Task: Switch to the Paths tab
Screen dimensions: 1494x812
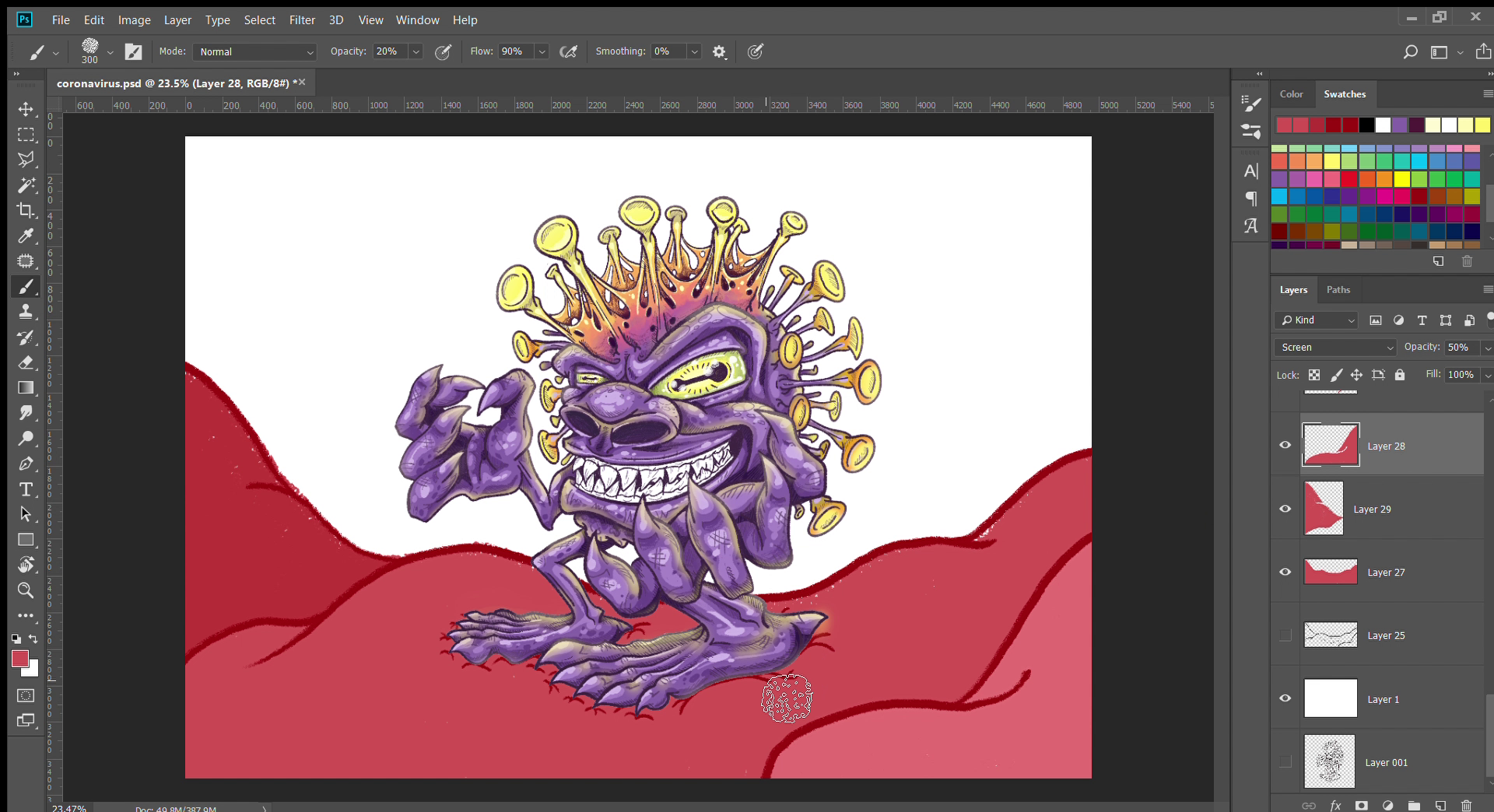Action: coord(1338,290)
